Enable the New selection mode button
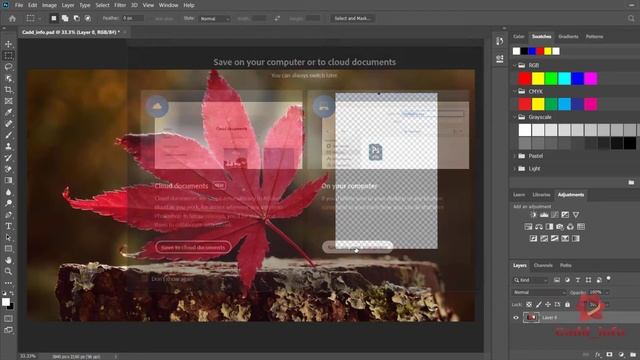The image size is (640, 360). (53, 18)
